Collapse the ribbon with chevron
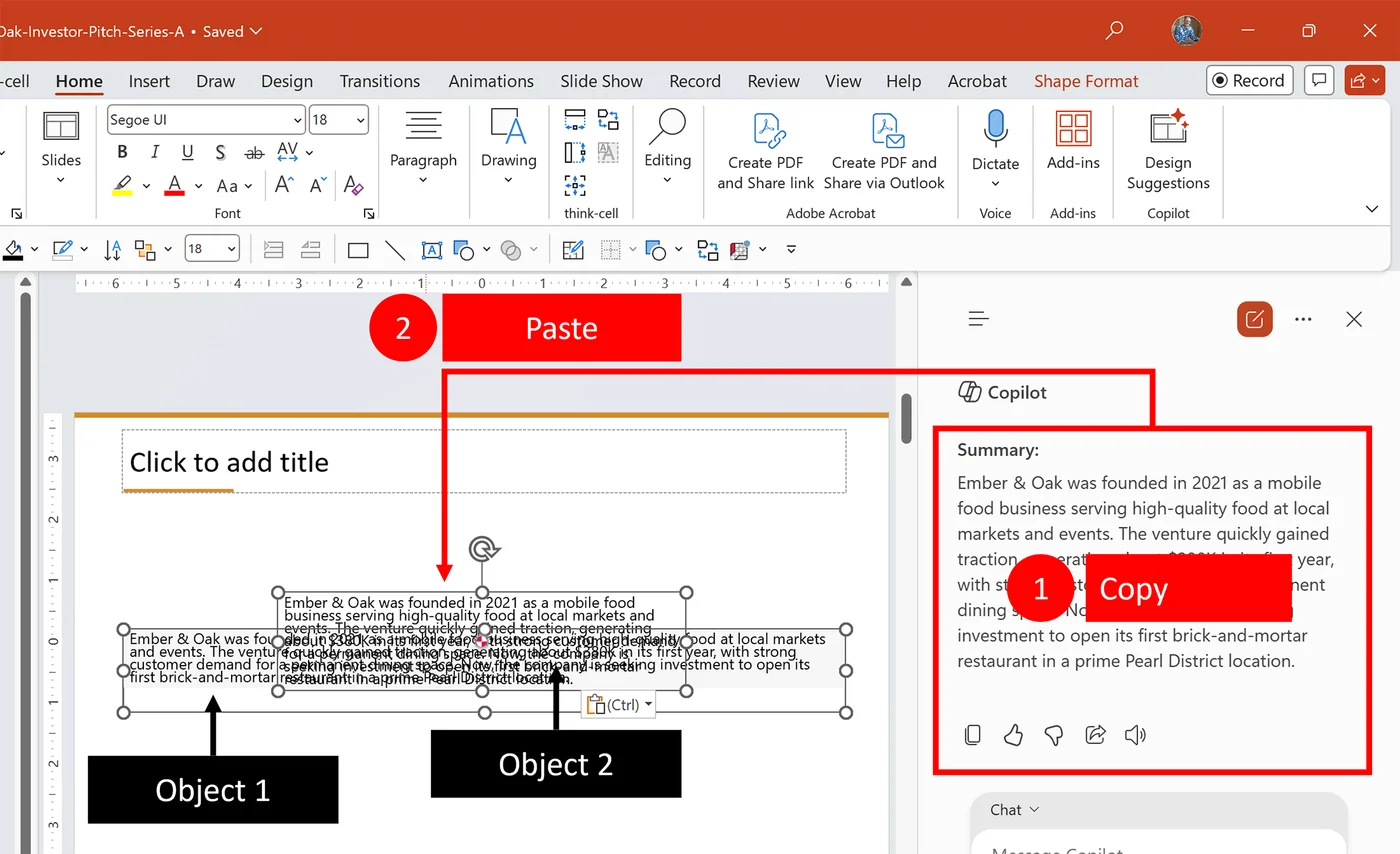1400x854 pixels. pos(1372,209)
